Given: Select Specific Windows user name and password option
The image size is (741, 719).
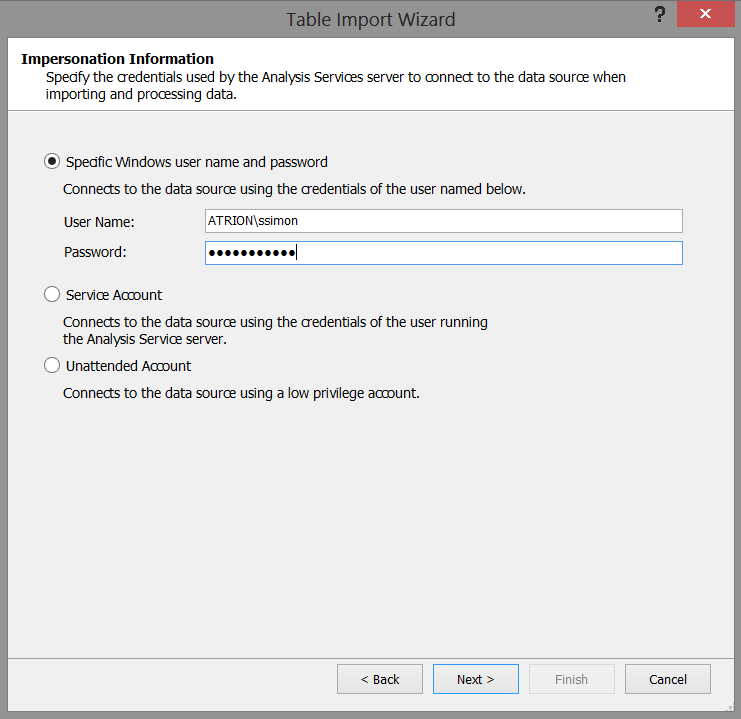Looking at the screenshot, I should point(52,162).
